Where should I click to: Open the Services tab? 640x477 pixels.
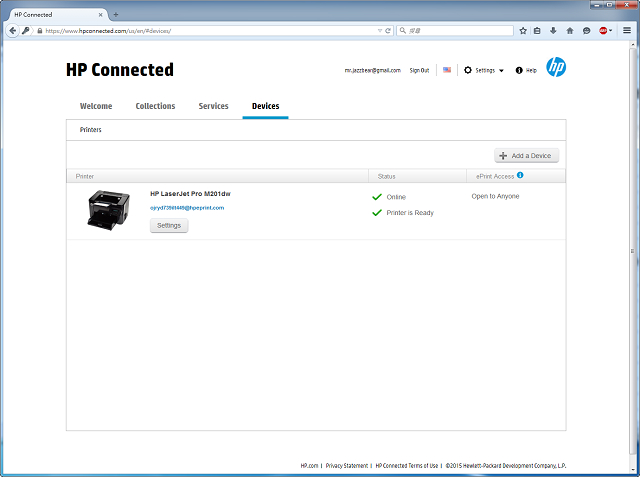[x=213, y=106]
